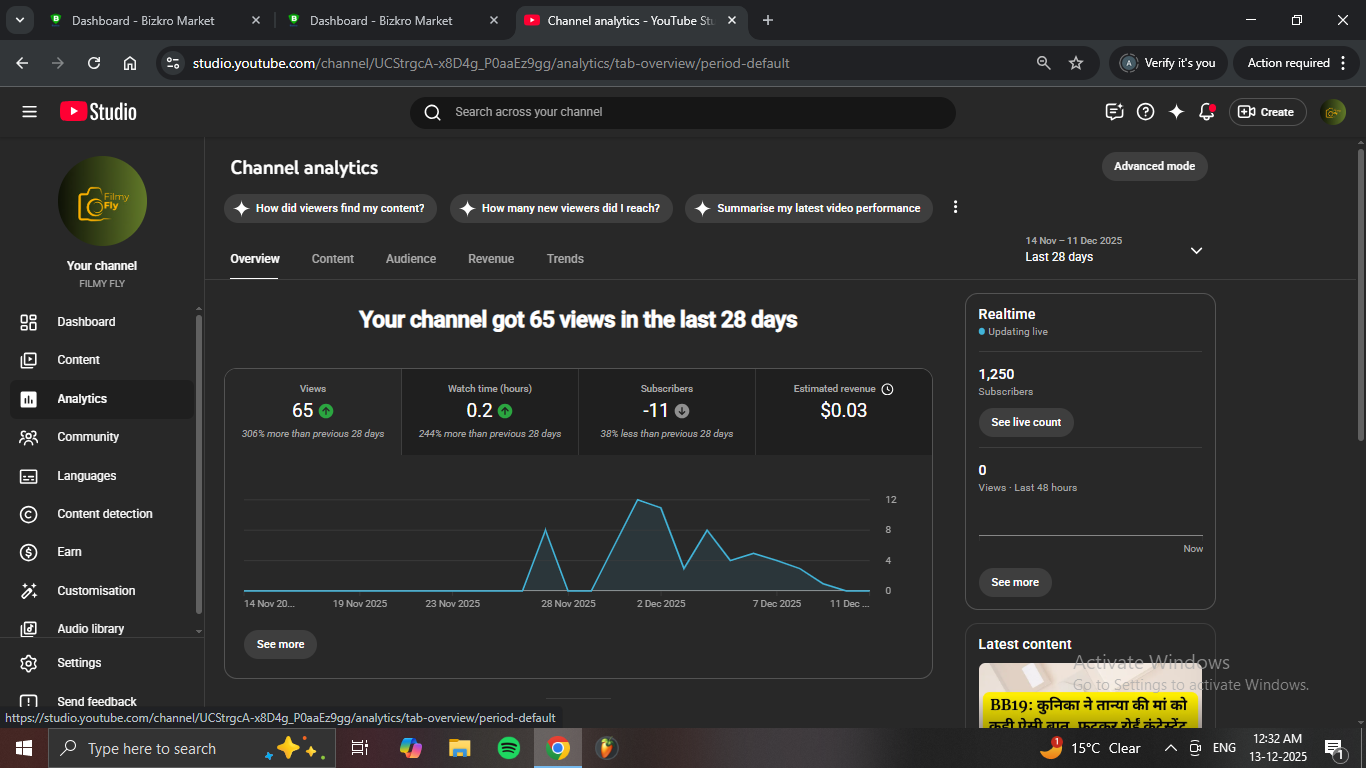Click the See live count button

tap(1025, 422)
